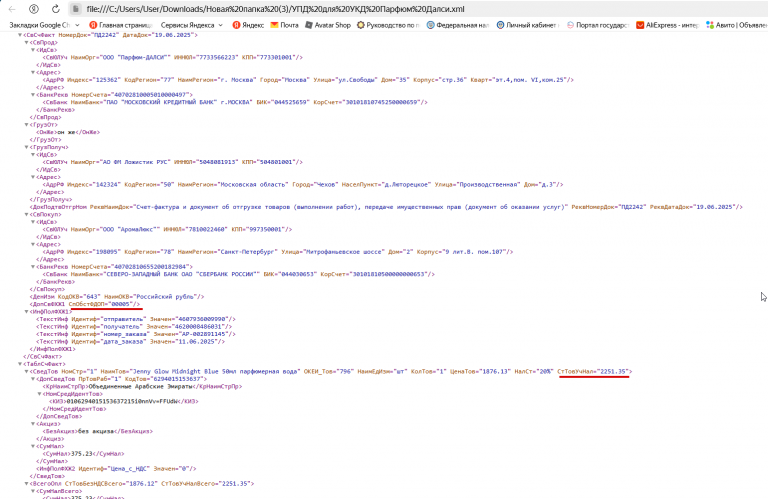This screenshot has width=768, height=499.
Task: Open the Закладки Google Ch bookmarks folder
Action: pos(44,25)
